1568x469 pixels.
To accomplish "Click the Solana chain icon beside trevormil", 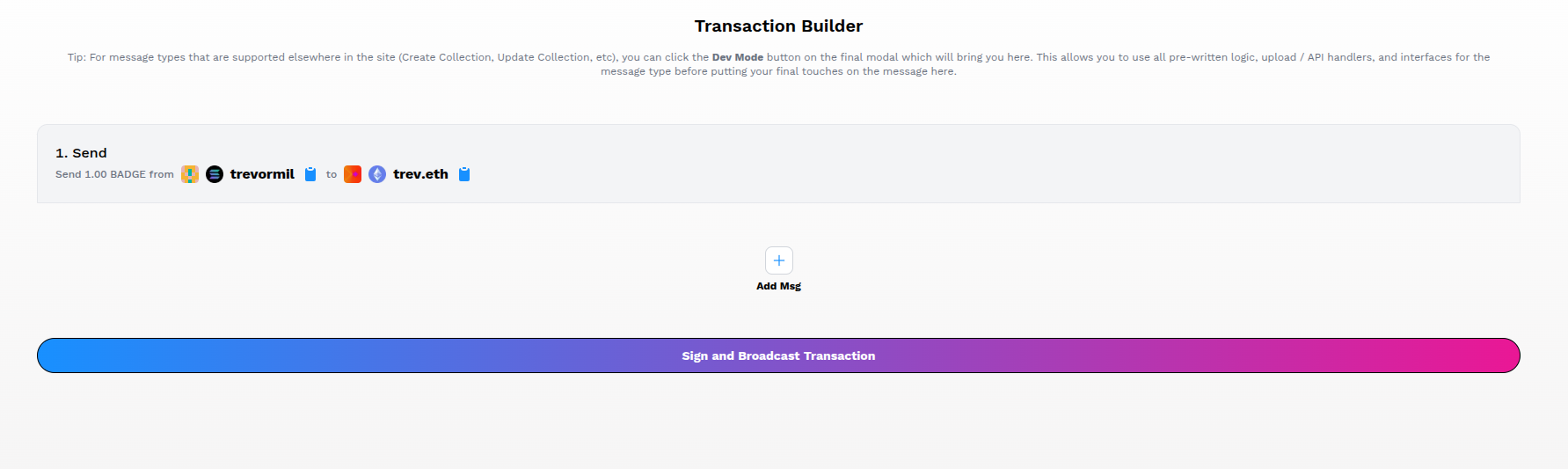I will tap(215, 174).
